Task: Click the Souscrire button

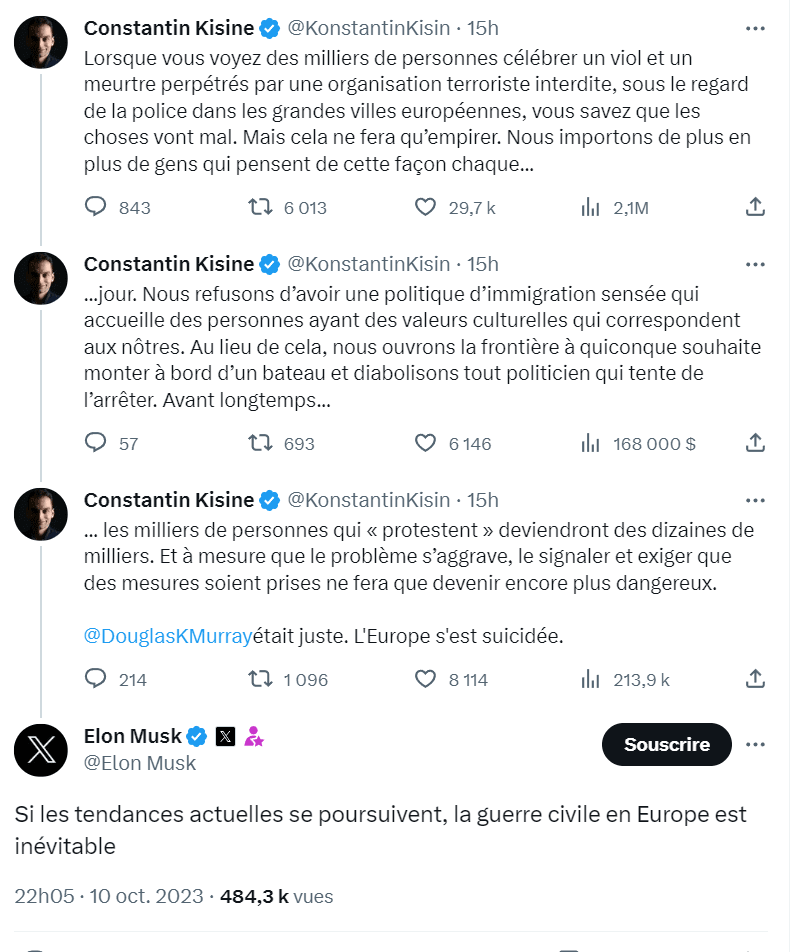Action: [666, 745]
